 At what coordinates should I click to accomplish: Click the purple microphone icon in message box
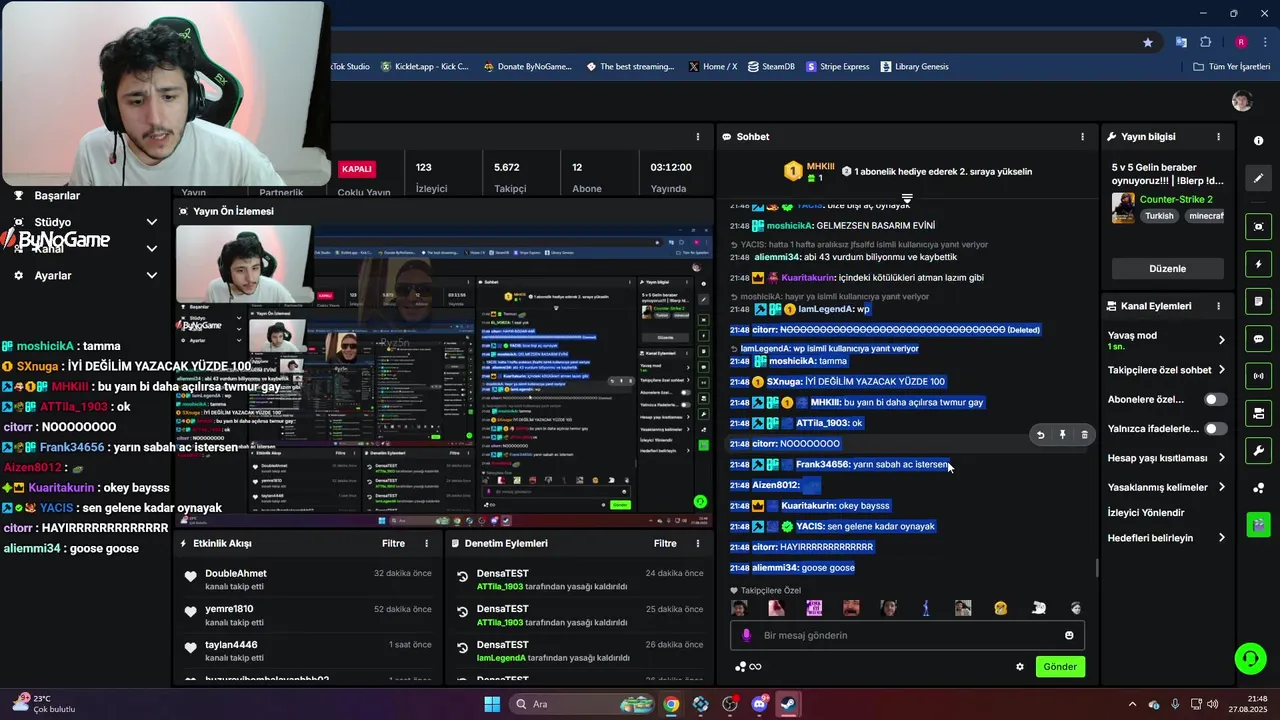click(746, 635)
